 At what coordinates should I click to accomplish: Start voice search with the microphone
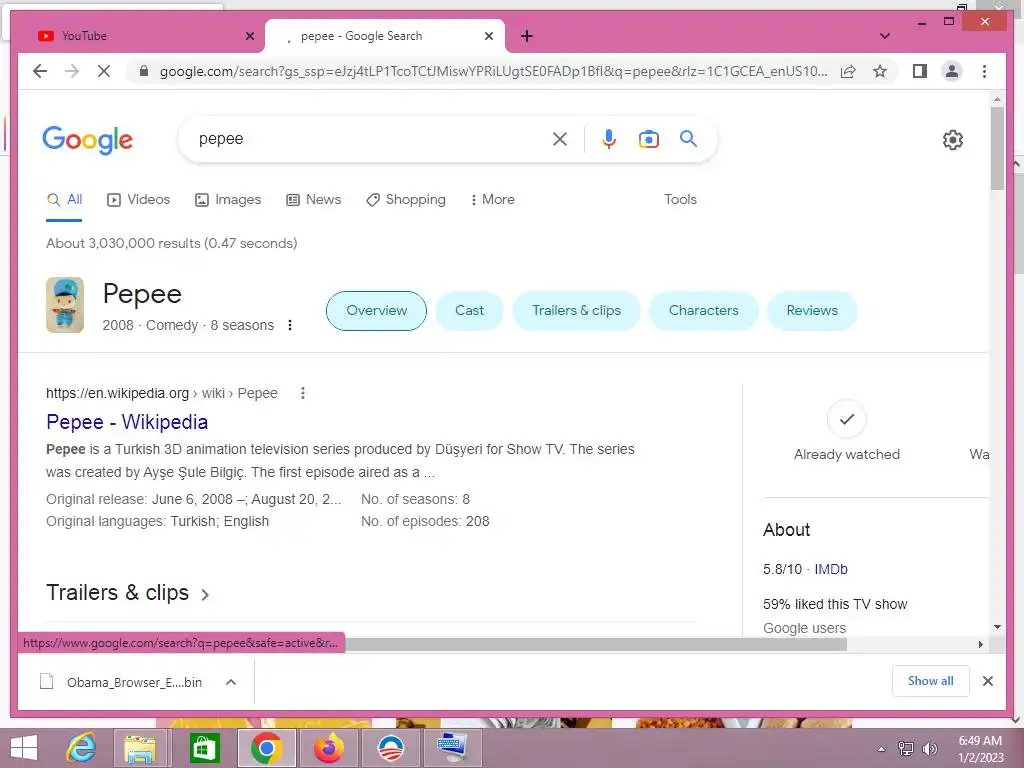609,139
